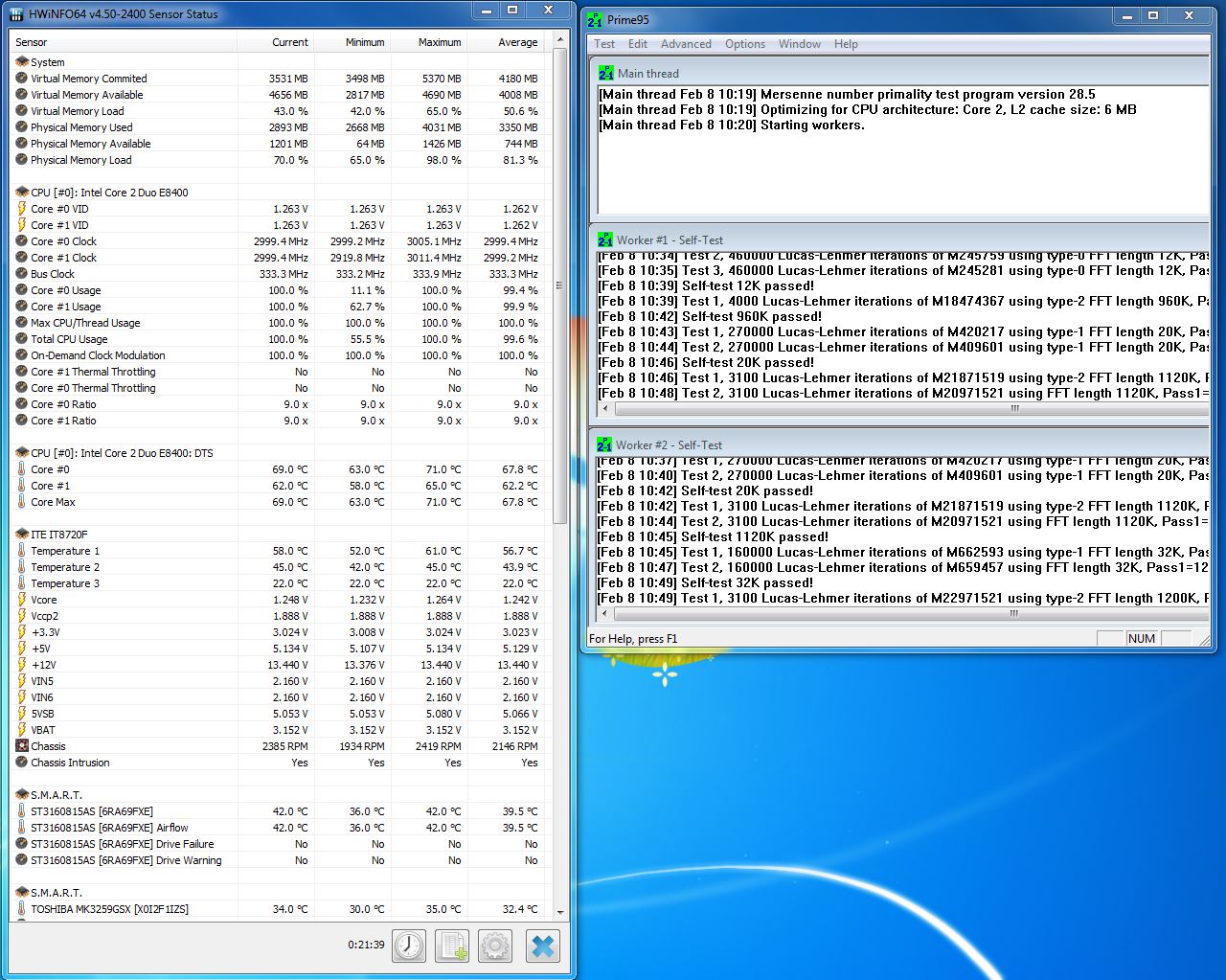The image size is (1226, 980).
Task: Click the VBAT voltage icon
Action: pyautogui.click(x=22, y=729)
